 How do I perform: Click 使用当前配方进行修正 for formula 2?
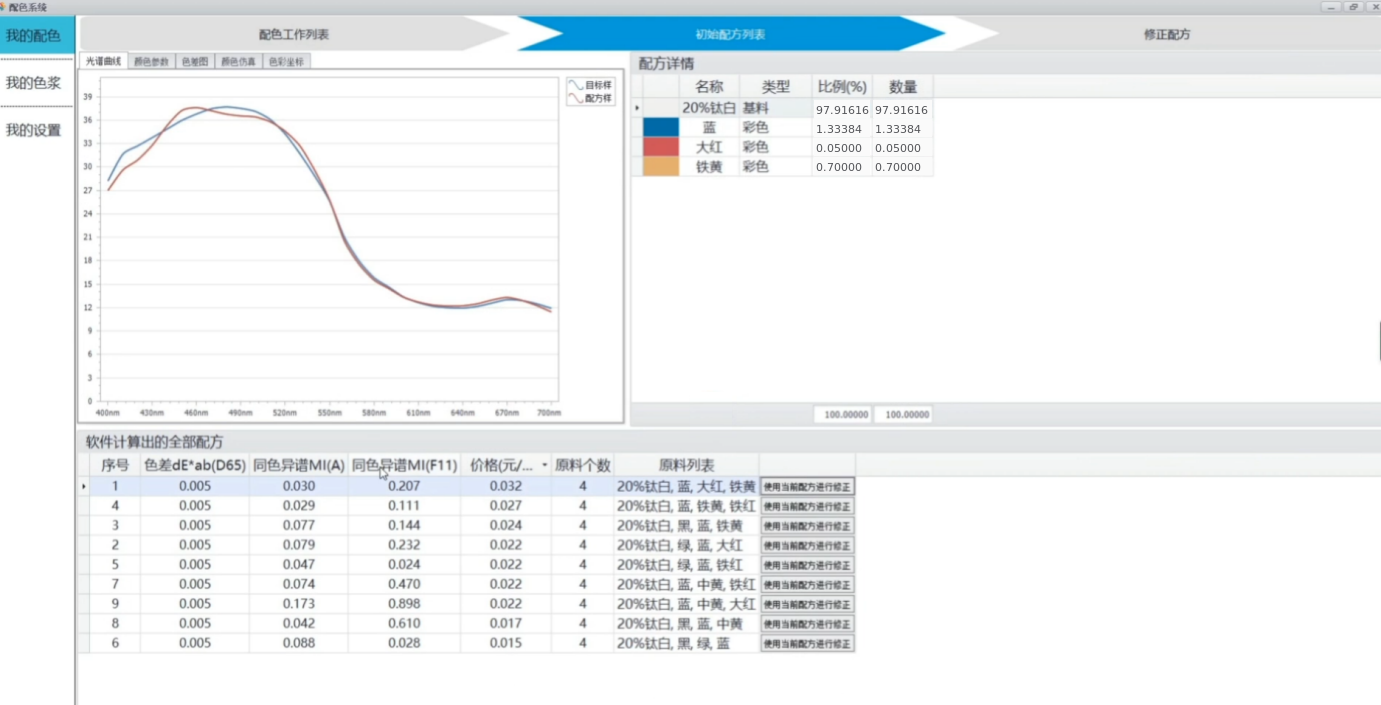807,545
